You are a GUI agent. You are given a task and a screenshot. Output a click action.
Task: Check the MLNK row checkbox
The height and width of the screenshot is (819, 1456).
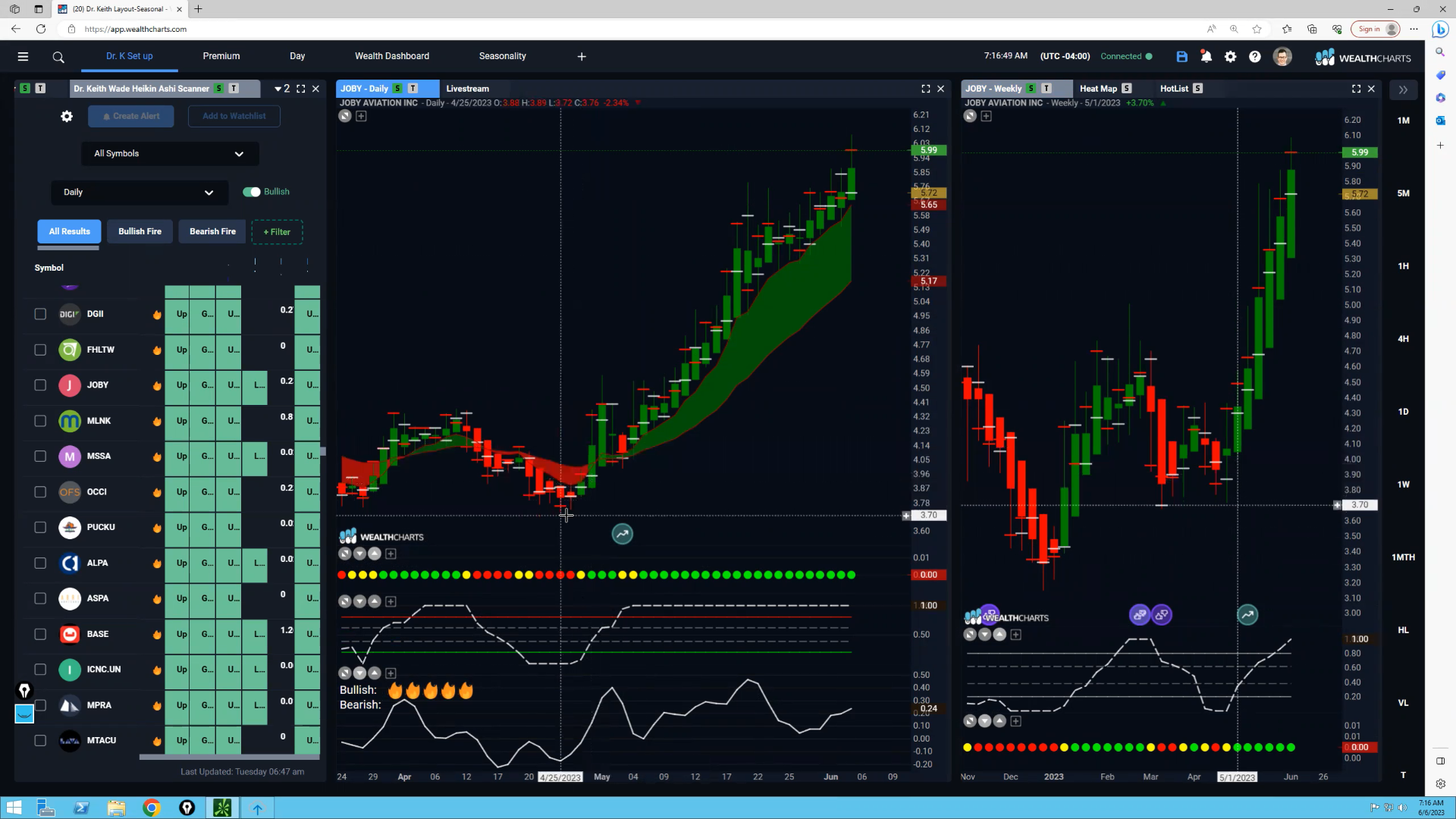(40, 421)
